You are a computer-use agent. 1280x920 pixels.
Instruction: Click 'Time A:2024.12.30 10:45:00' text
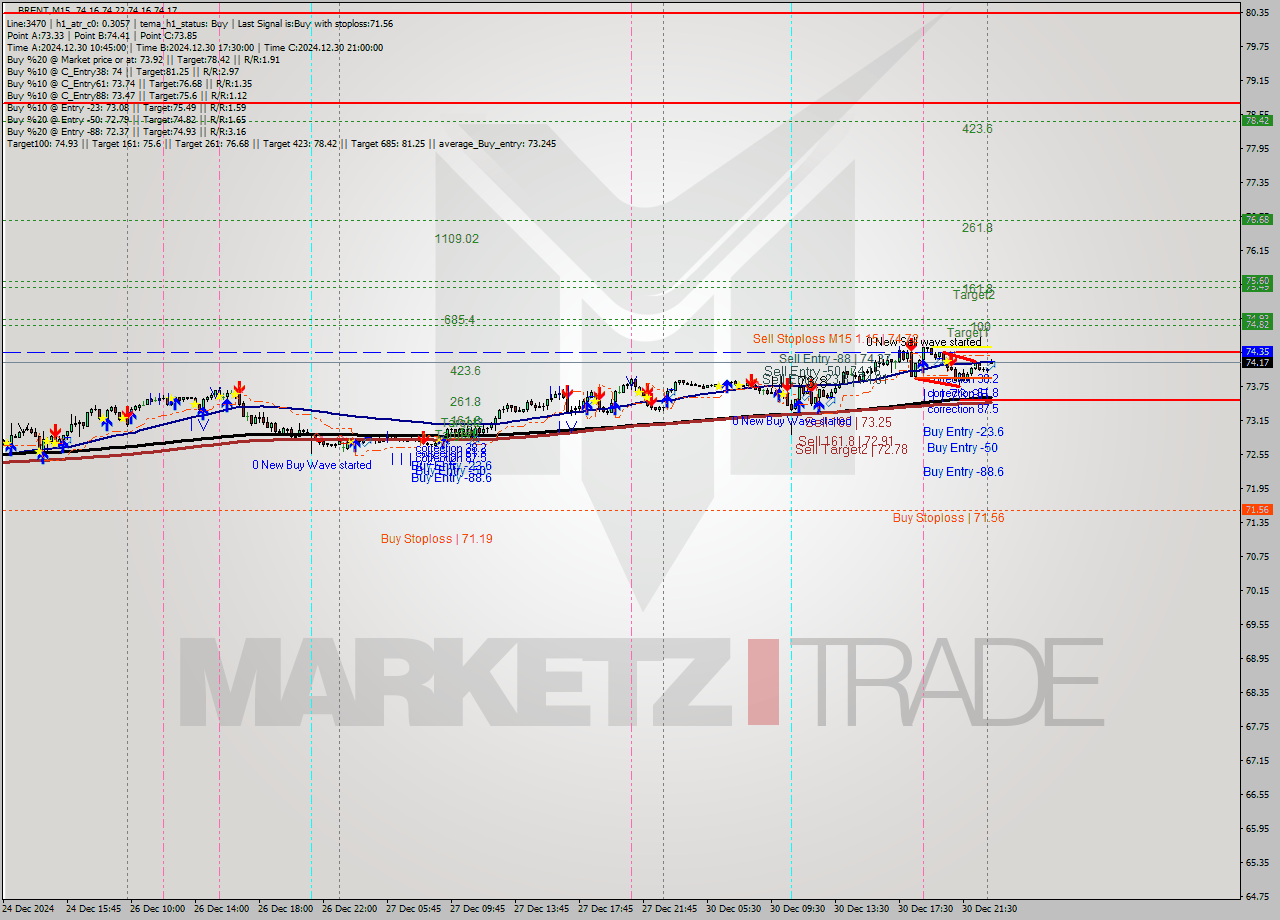point(66,47)
